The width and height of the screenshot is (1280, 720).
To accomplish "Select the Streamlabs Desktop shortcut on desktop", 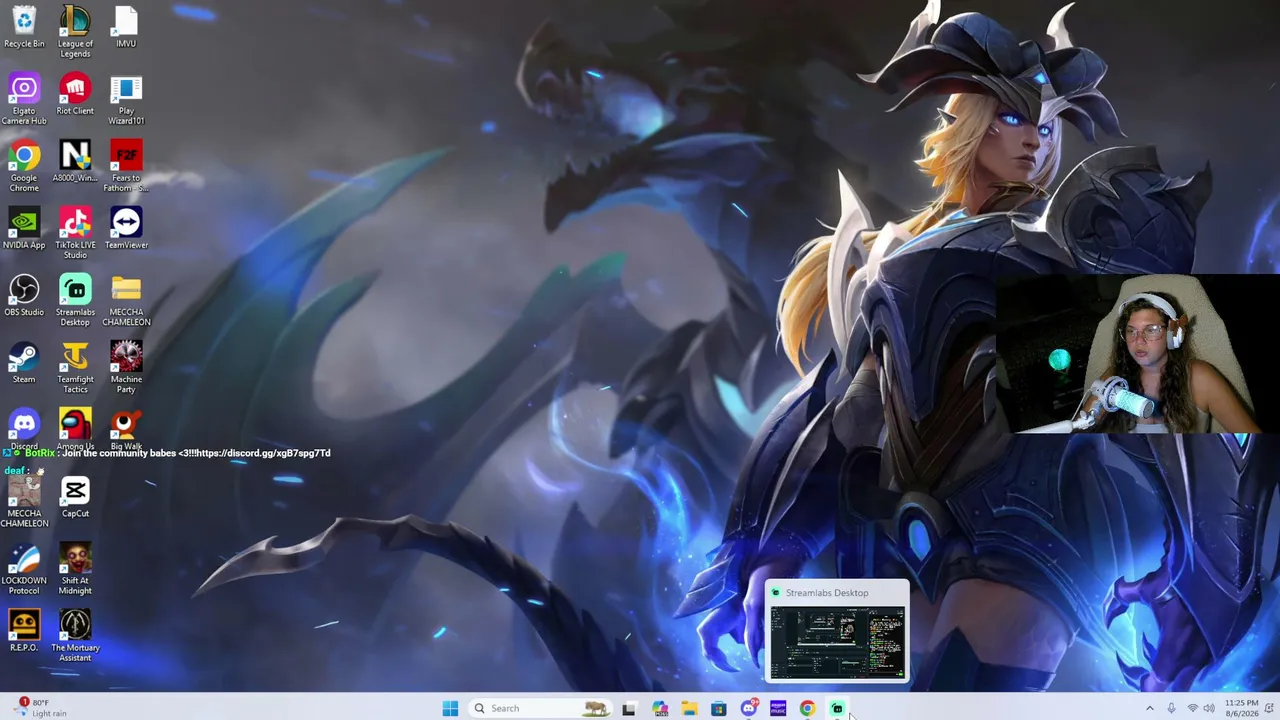I will [x=75, y=301].
